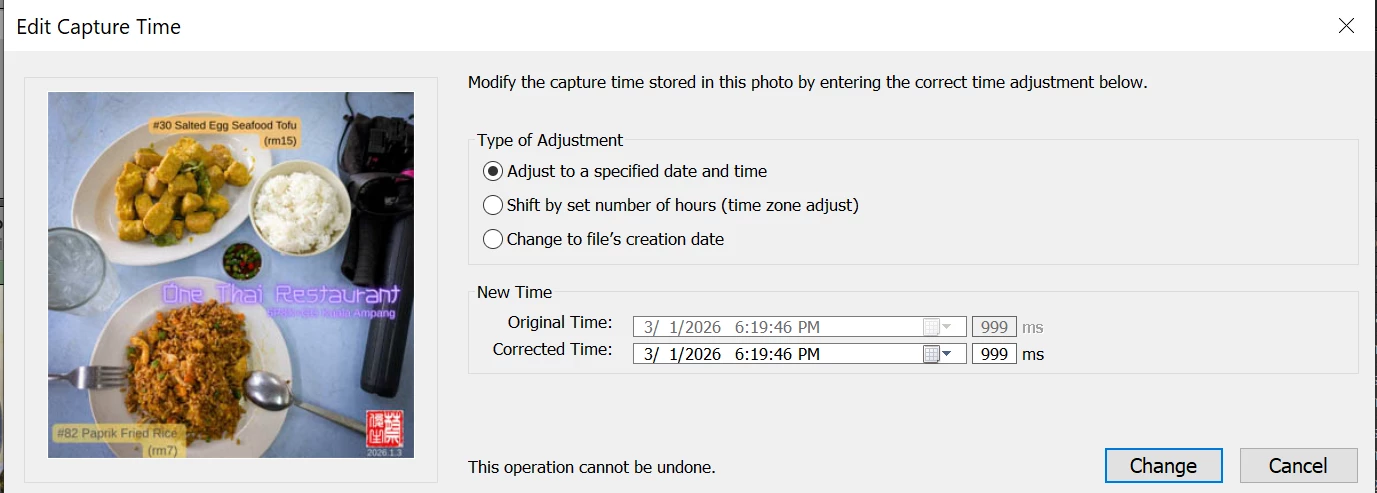Click the 'Edit Capture Time' title bar
Viewport: 1377px width, 493px height.
coord(600,26)
